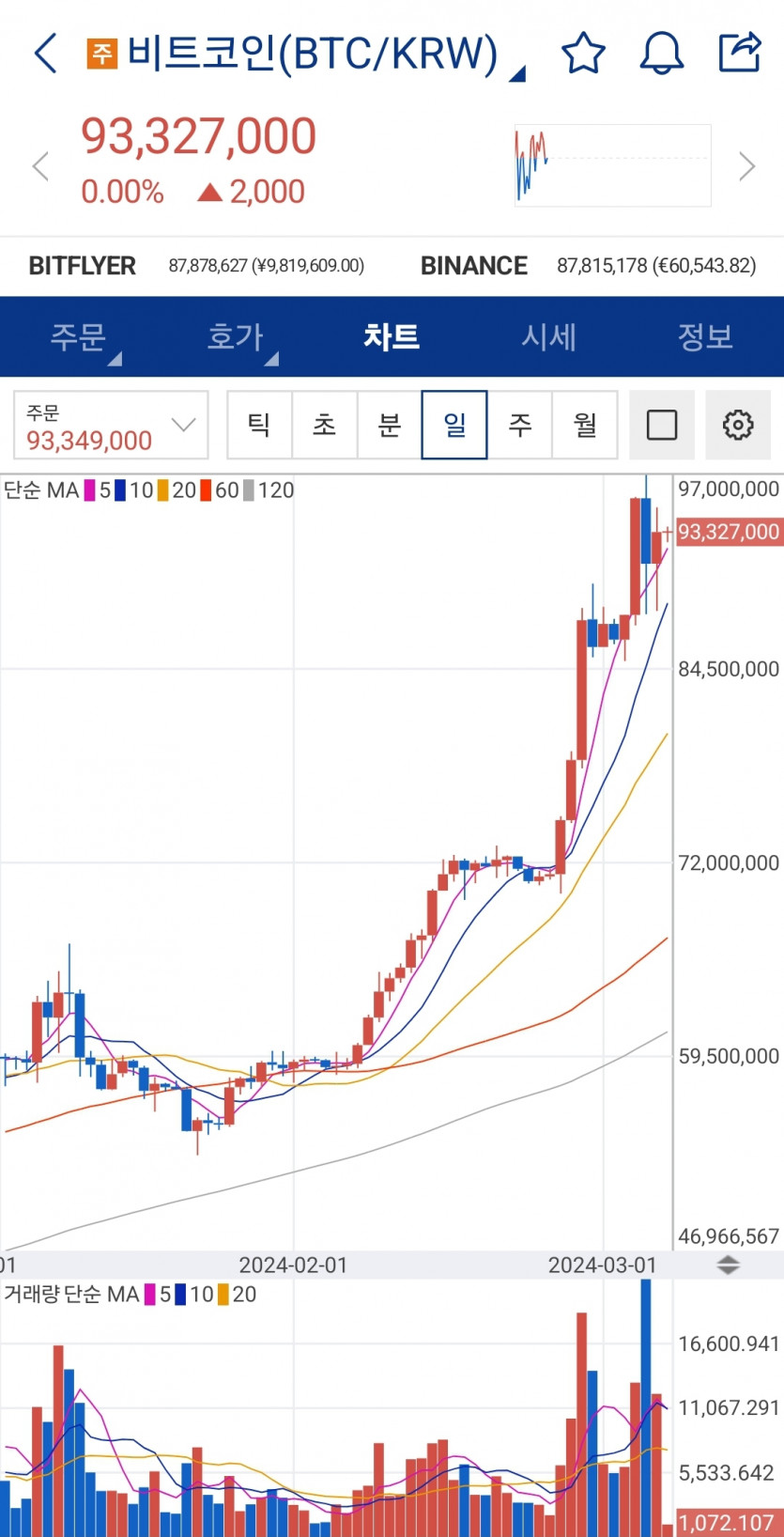
Task: Tap the fullscreen square icon
Action: (662, 425)
